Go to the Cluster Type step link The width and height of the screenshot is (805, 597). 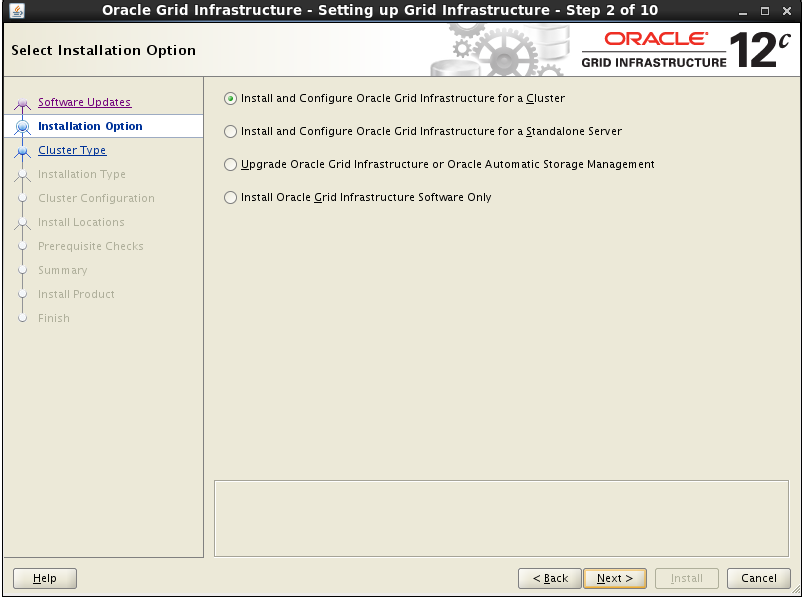72,150
